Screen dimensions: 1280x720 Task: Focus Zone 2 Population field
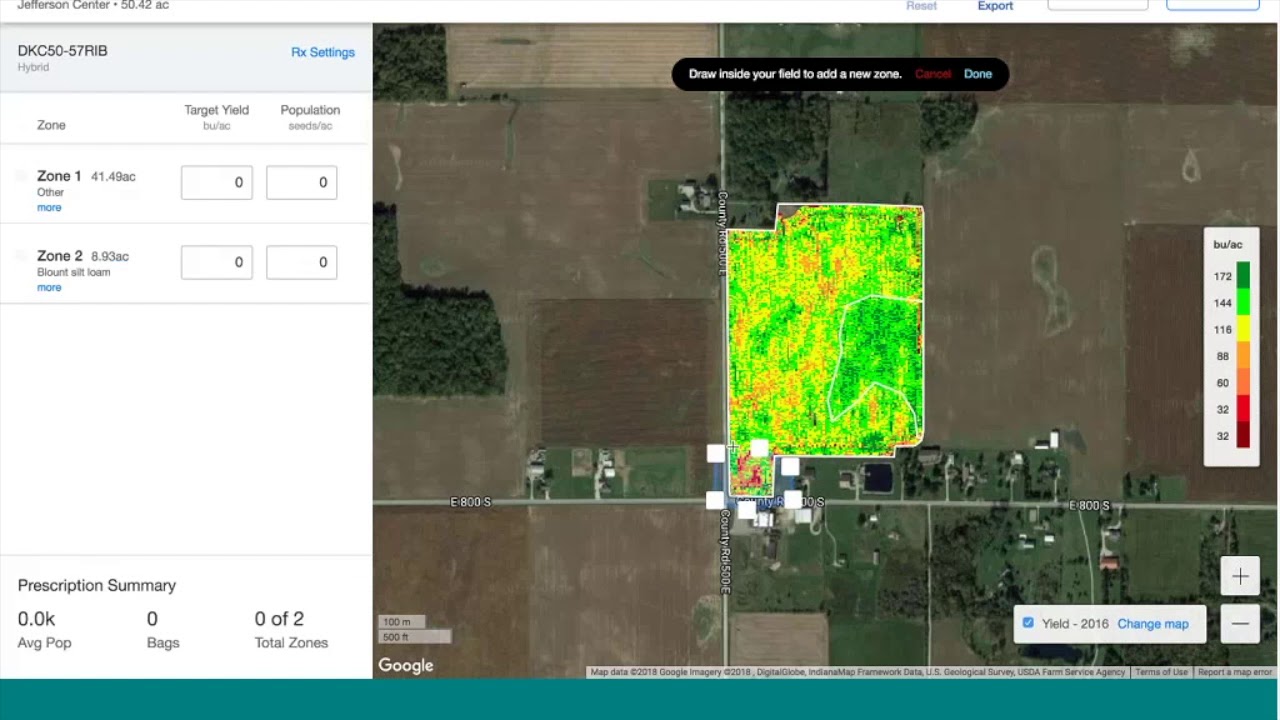301,262
